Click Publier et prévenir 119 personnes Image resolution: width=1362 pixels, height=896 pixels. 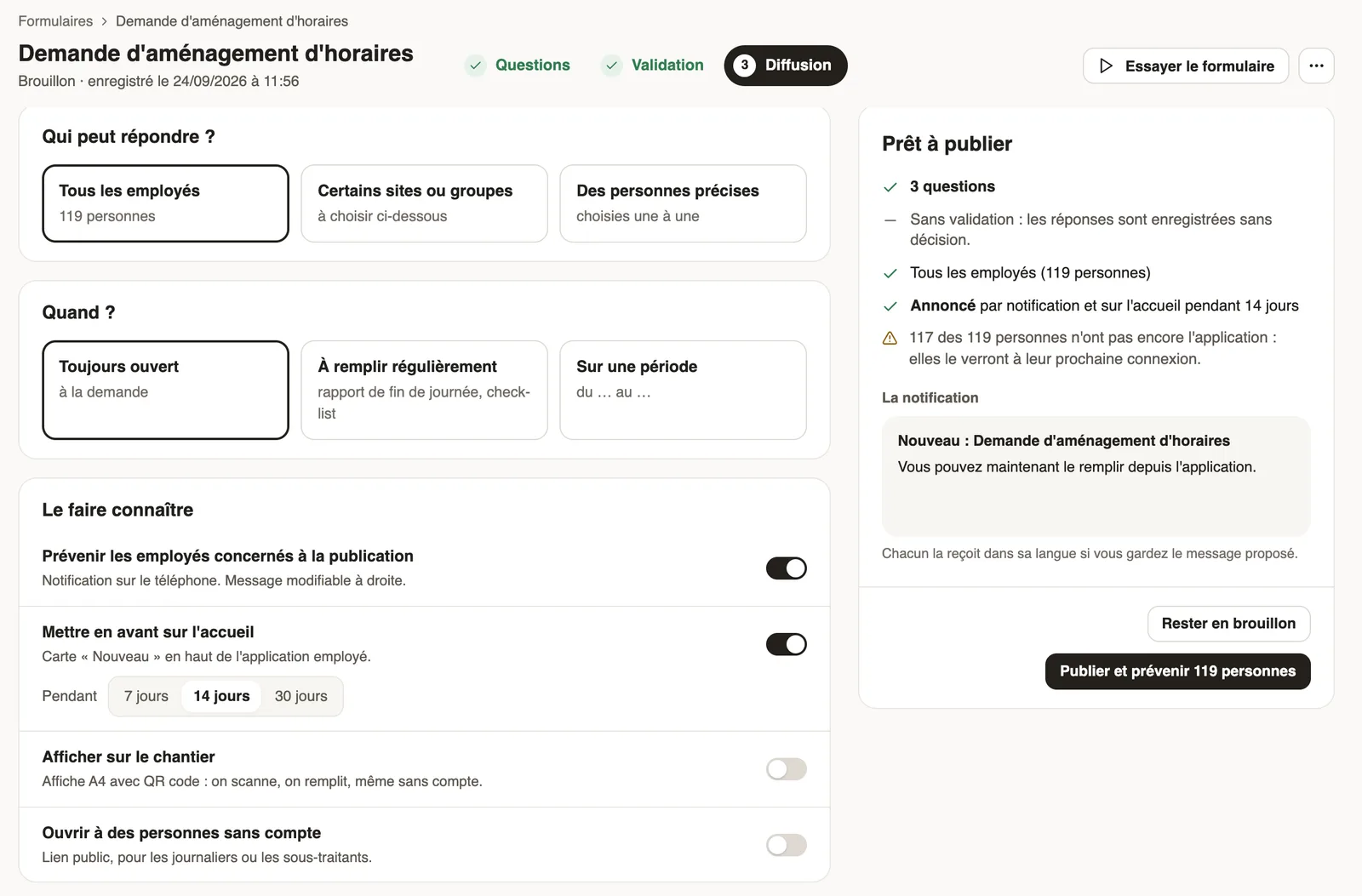click(x=1177, y=671)
